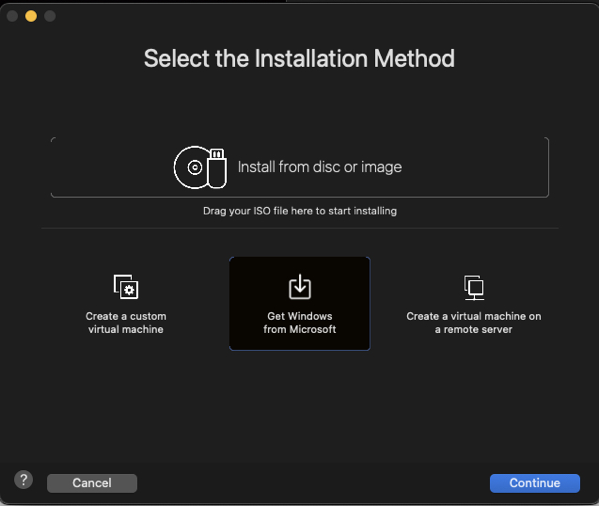Click the custom virtual machine gear icon

[126, 286]
